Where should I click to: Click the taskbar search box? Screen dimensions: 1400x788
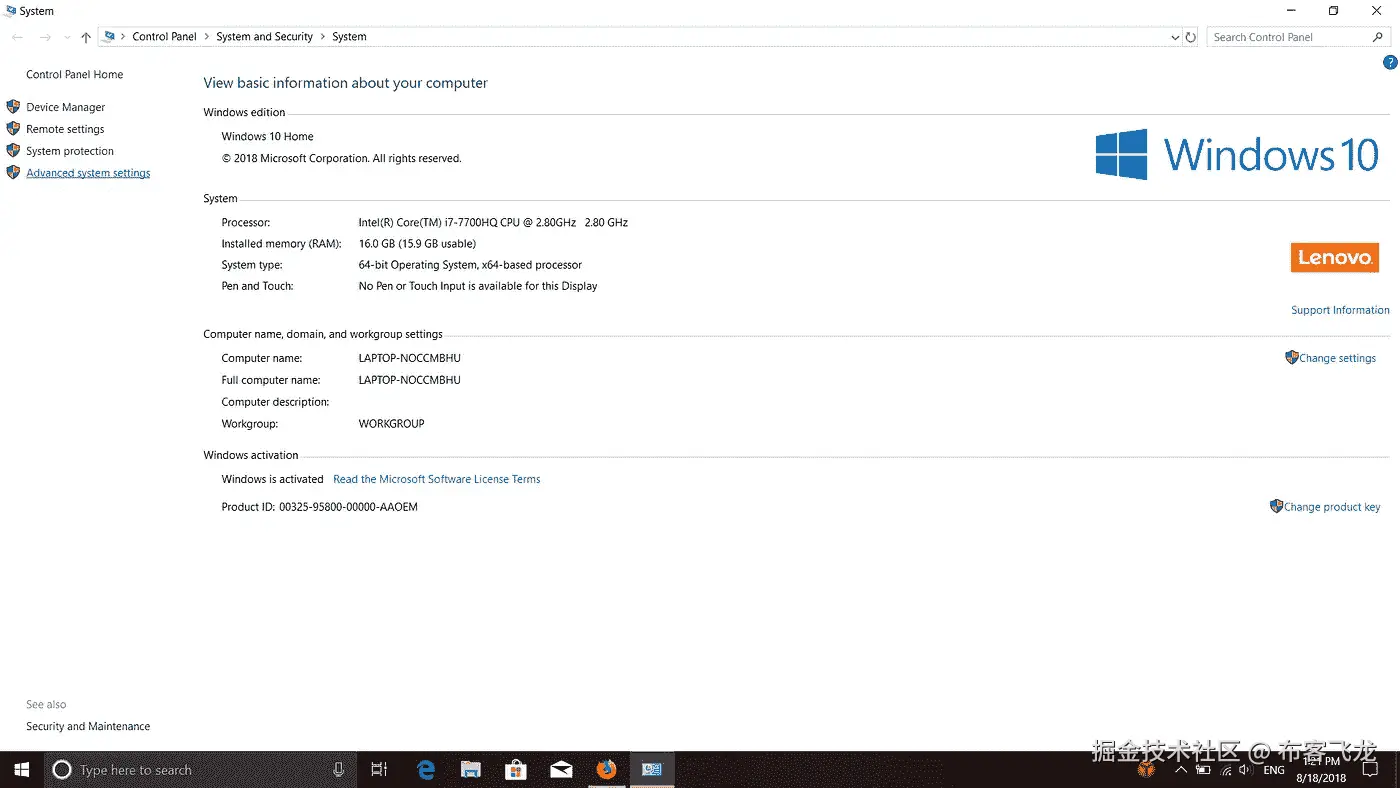[x=200, y=770]
